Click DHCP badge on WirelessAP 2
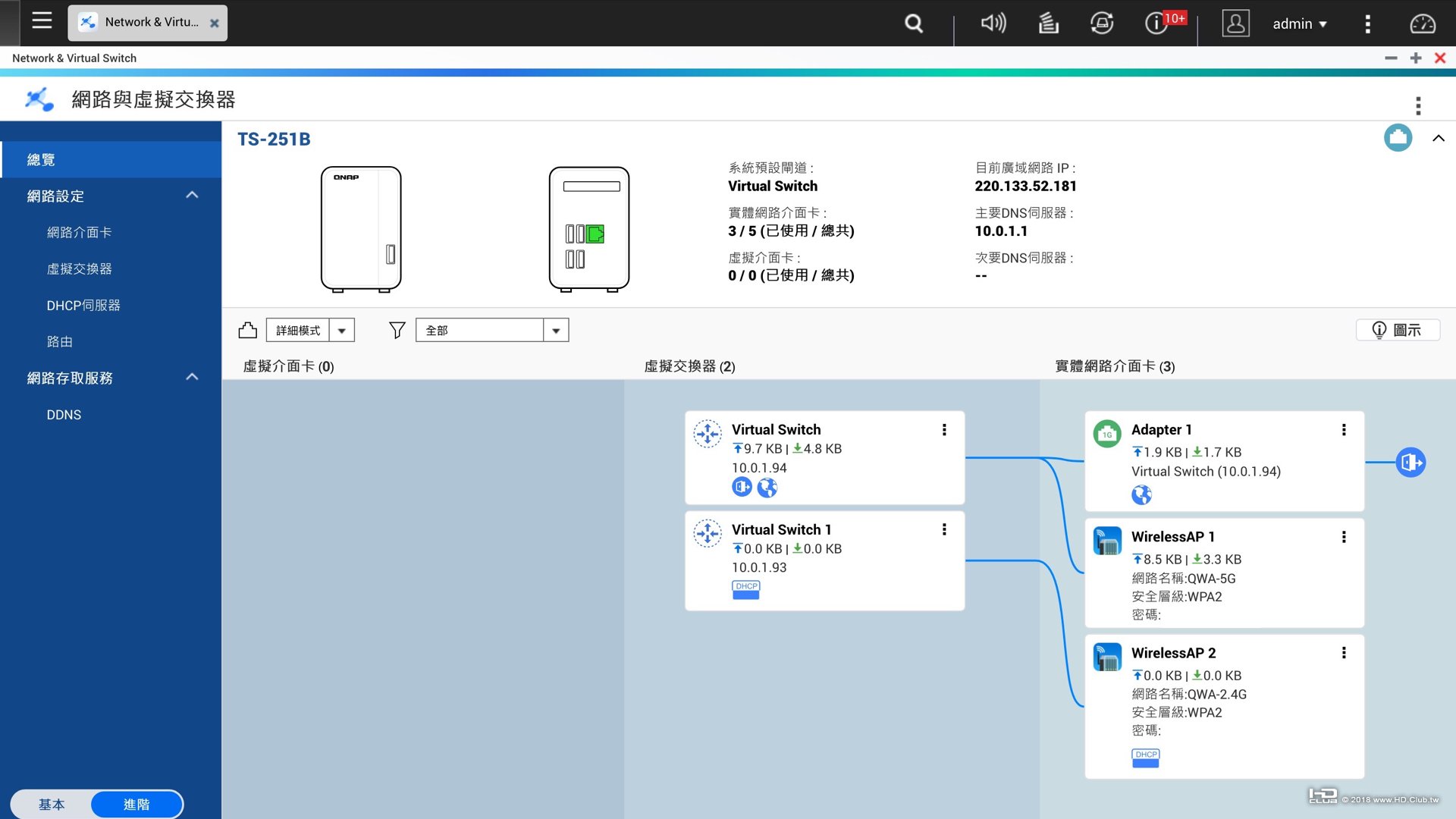Screen dimensions: 1456x819 (1146, 758)
